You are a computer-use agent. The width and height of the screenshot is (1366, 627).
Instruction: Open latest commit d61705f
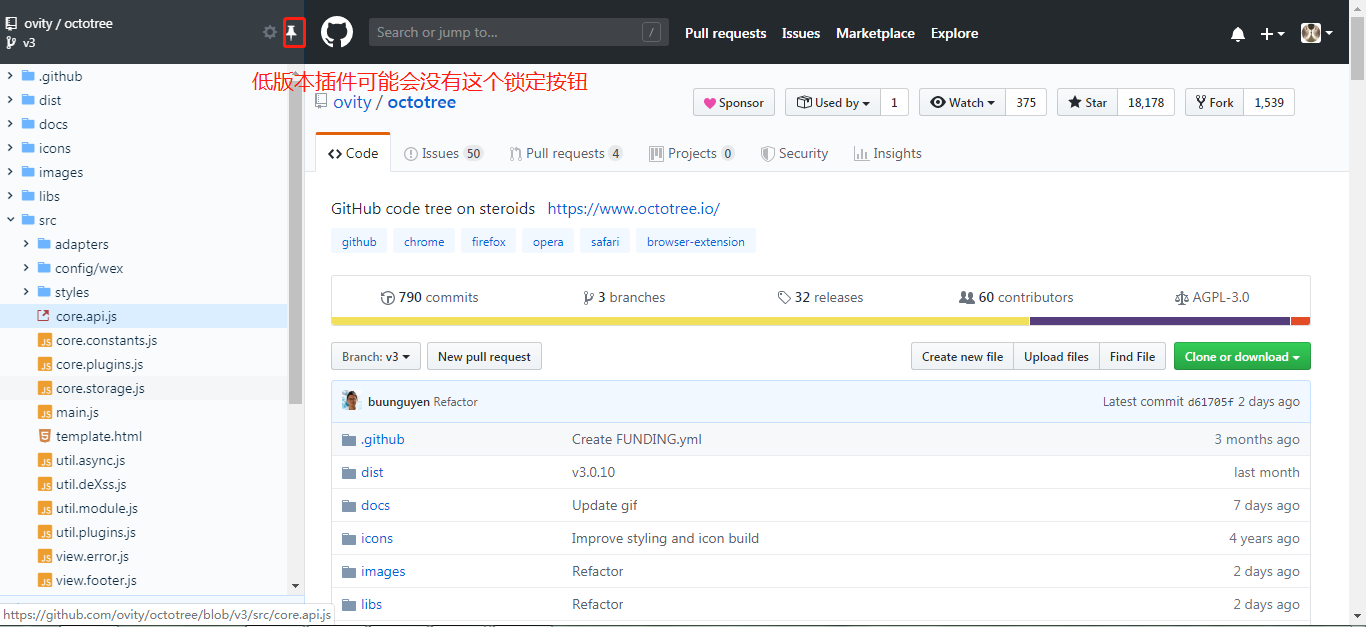1210,402
